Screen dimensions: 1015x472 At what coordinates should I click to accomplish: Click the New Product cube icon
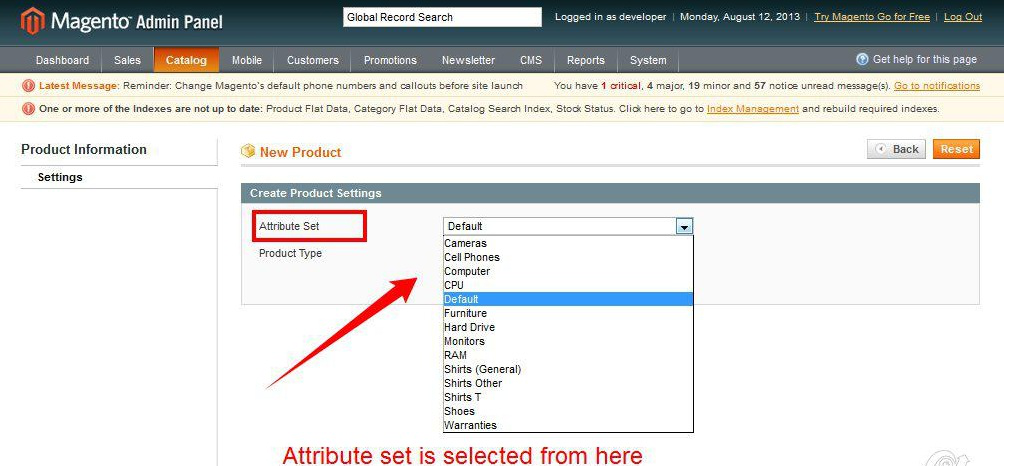click(x=248, y=152)
